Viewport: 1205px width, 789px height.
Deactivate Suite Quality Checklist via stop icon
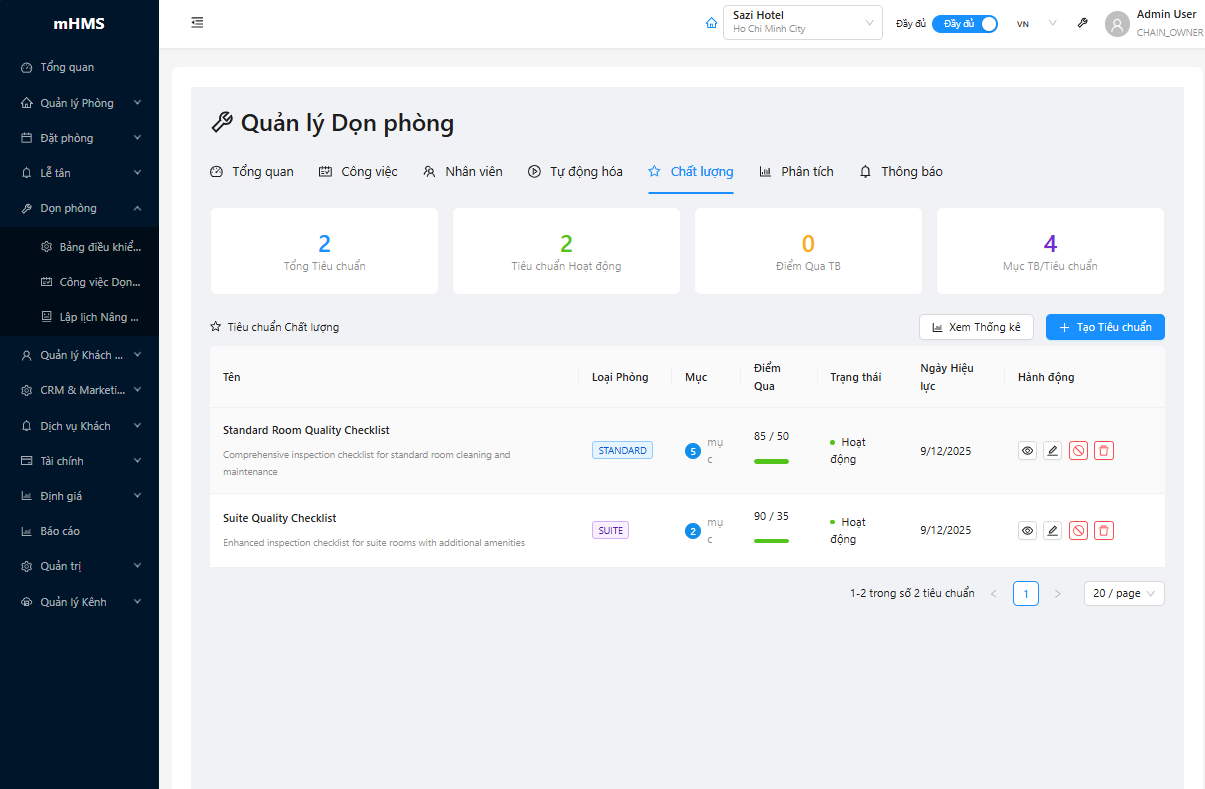[x=1078, y=531]
